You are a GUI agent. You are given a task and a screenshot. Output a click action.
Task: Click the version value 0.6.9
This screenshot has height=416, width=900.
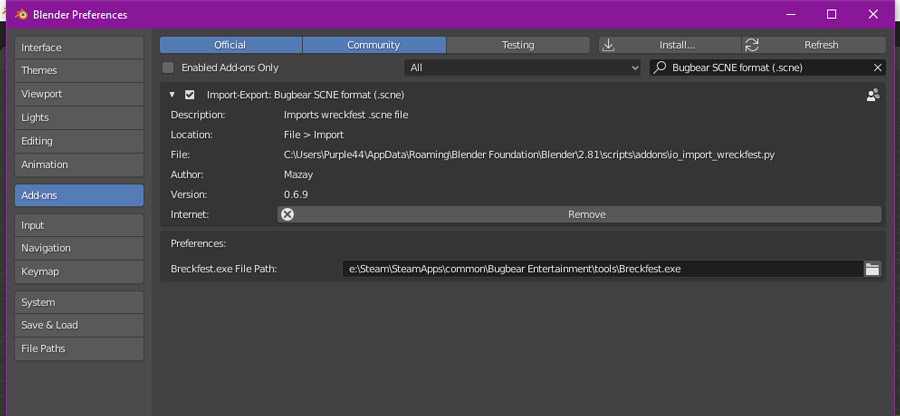(x=296, y=195)
